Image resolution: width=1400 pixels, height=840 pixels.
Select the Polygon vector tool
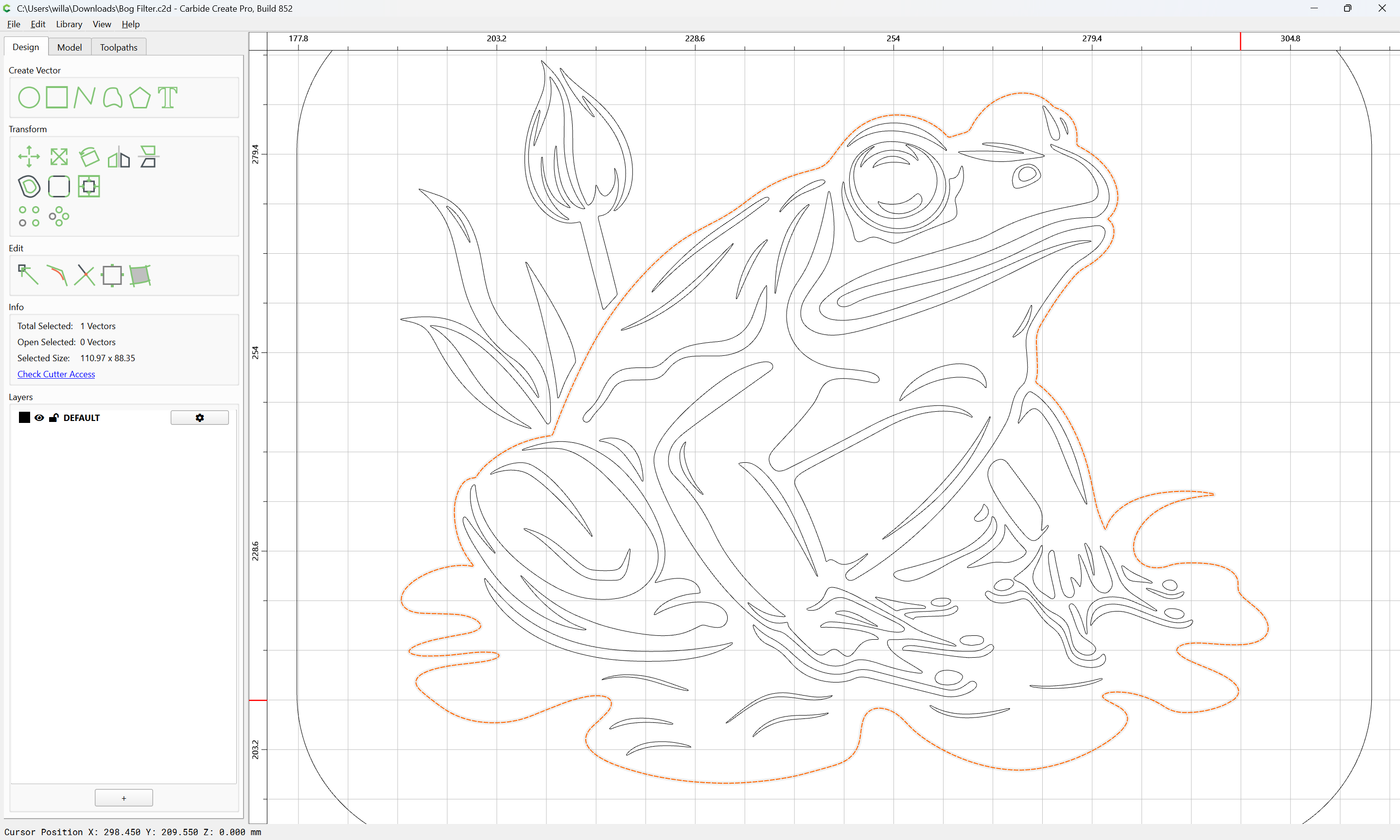[140, 97]
